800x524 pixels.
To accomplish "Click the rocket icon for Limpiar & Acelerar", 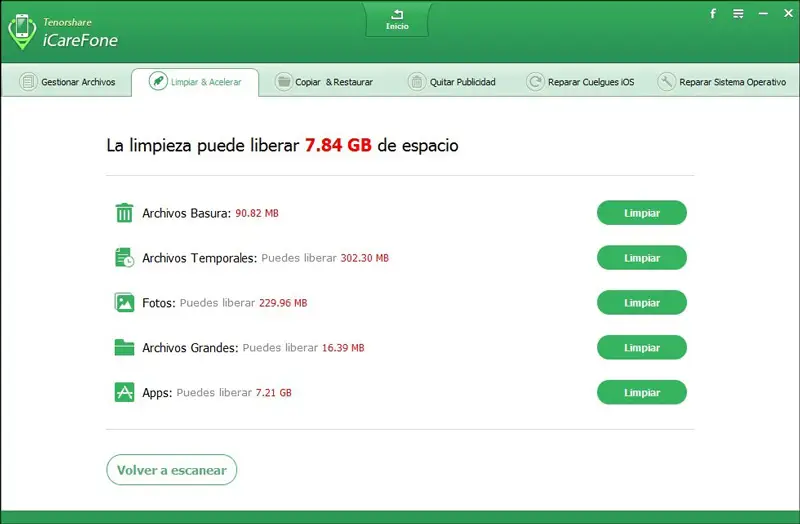I will tap(158, 81).
